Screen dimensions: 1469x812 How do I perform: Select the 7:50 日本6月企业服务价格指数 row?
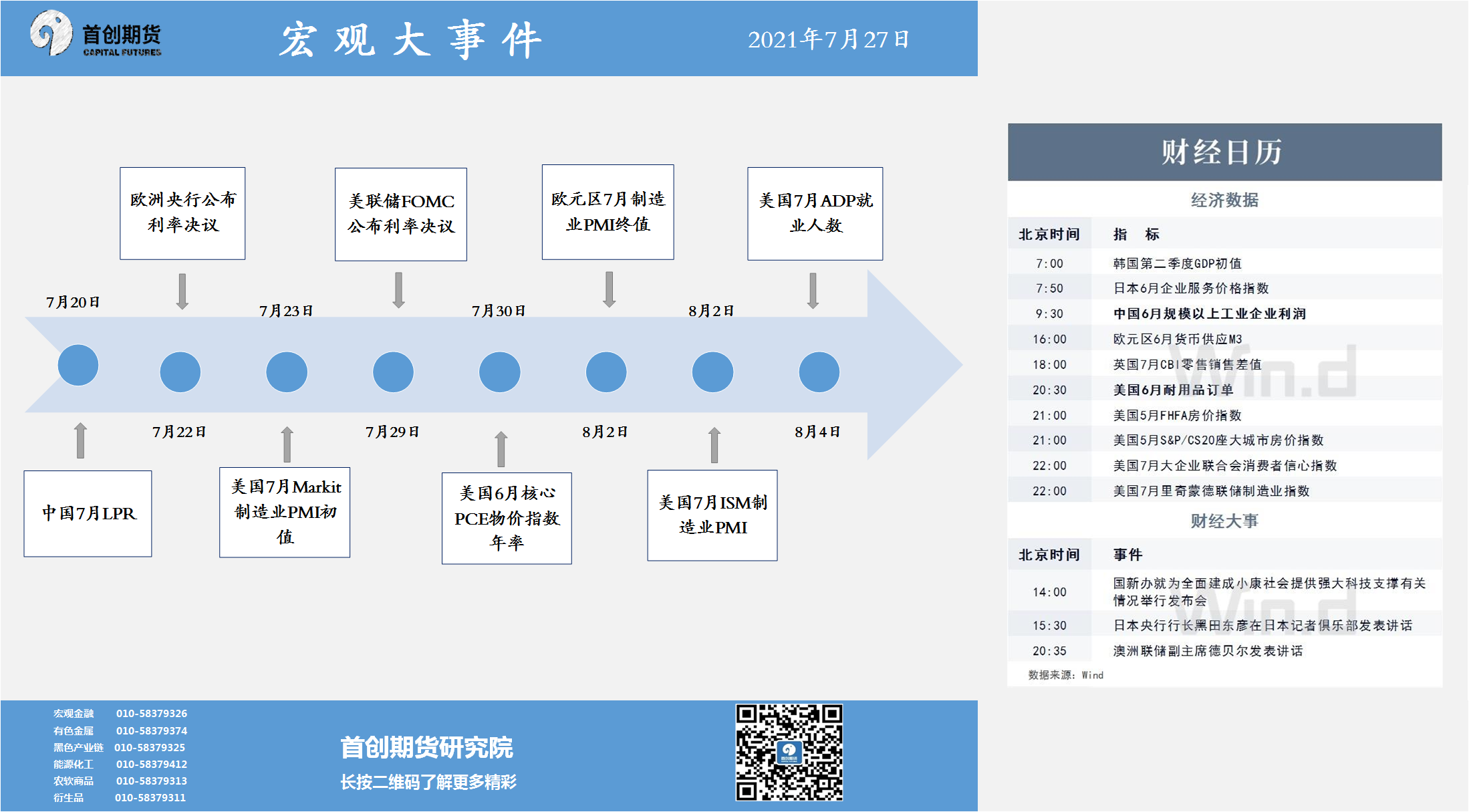click(x=1224, y=288)
